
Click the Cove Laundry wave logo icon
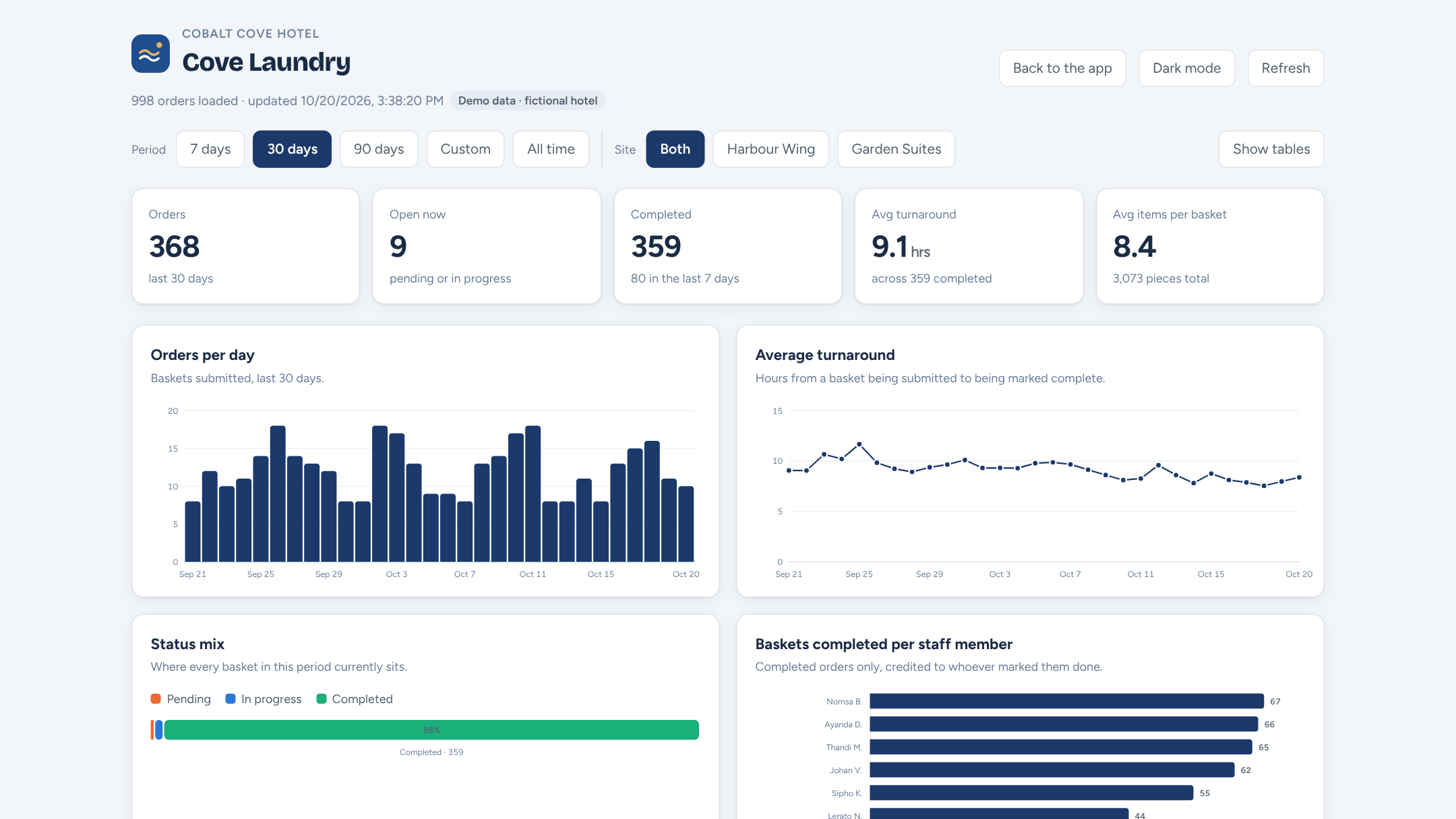(x=150, y=53)
